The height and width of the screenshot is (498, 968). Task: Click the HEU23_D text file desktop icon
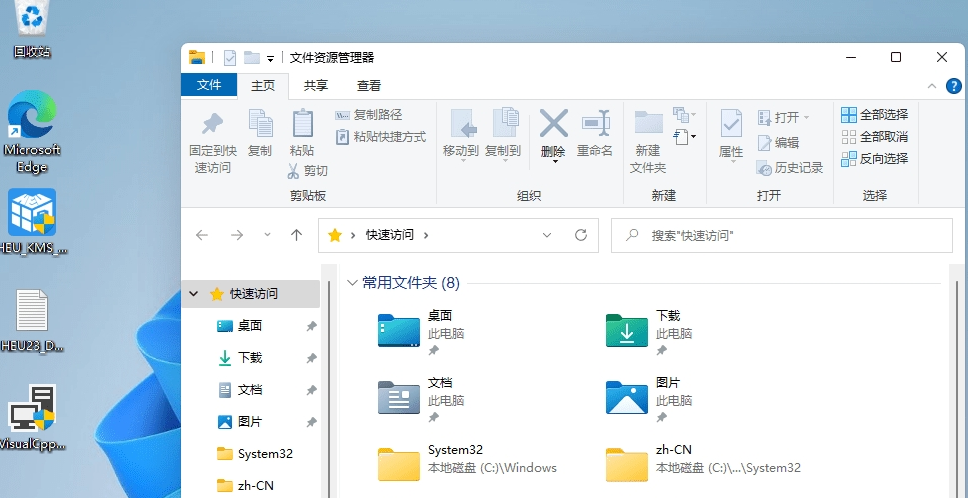pos(32,320)
